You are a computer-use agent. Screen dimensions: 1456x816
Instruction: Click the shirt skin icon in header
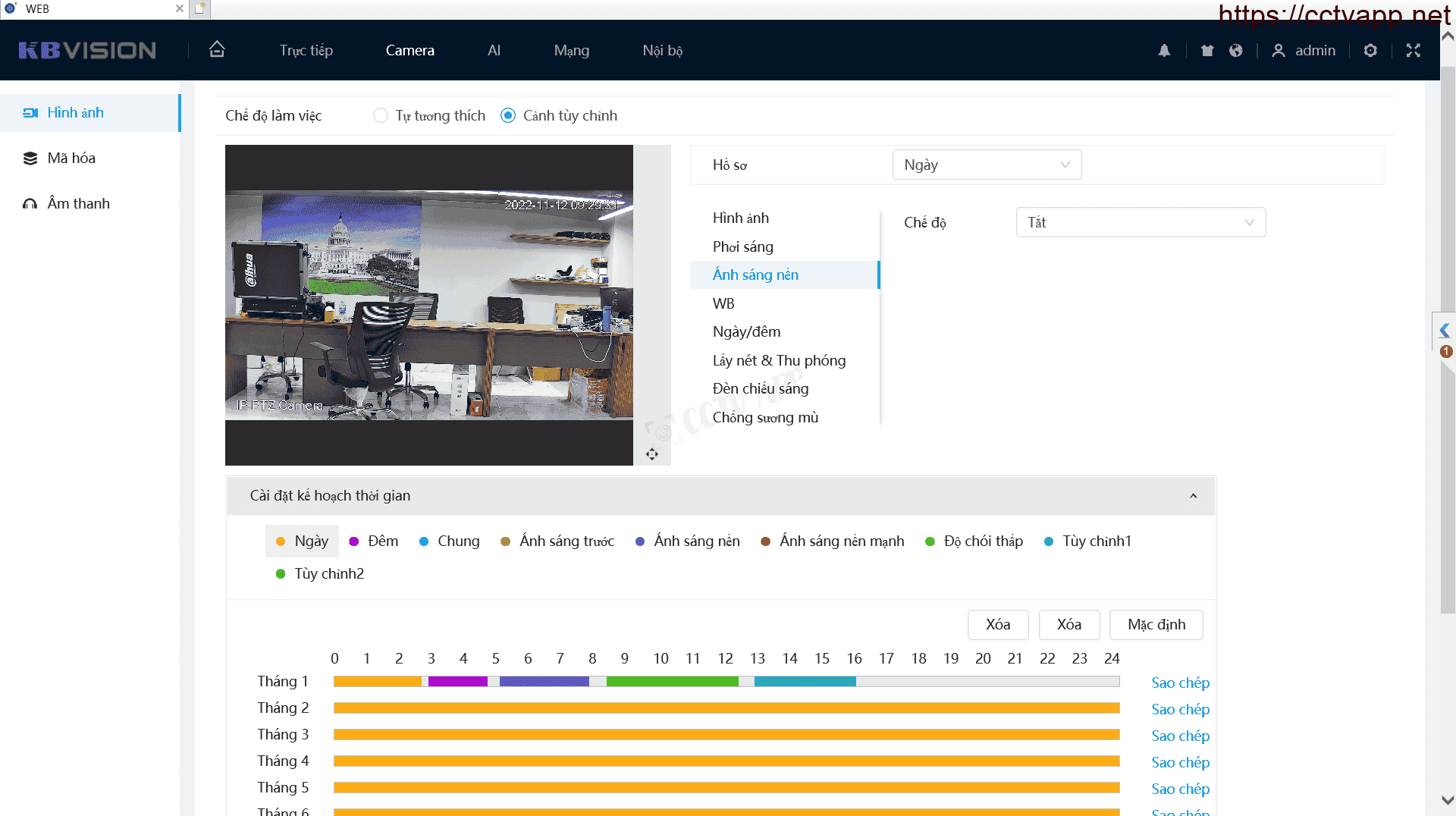(x=1207, y=50)
